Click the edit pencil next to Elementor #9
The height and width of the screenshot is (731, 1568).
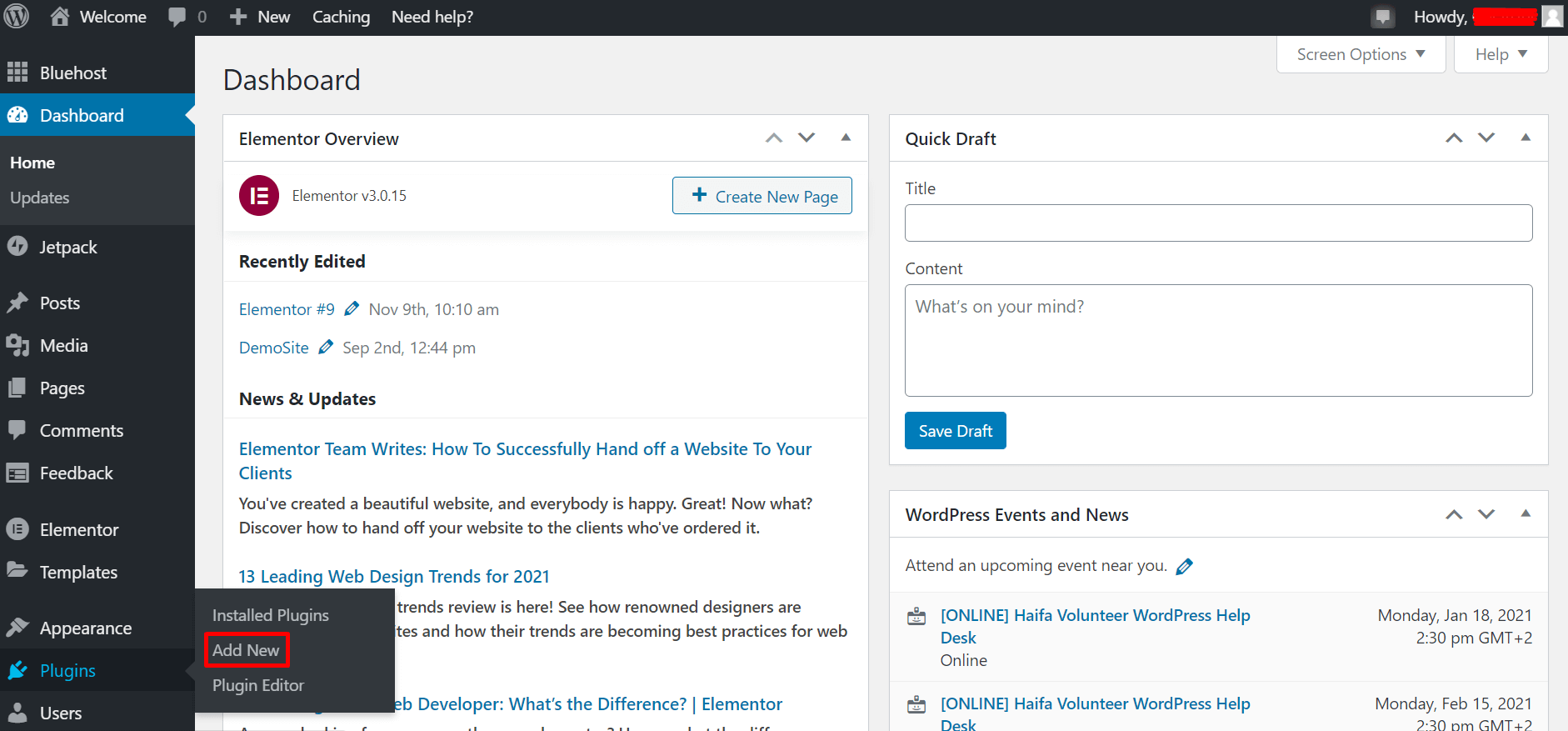[x=352, y=308]
